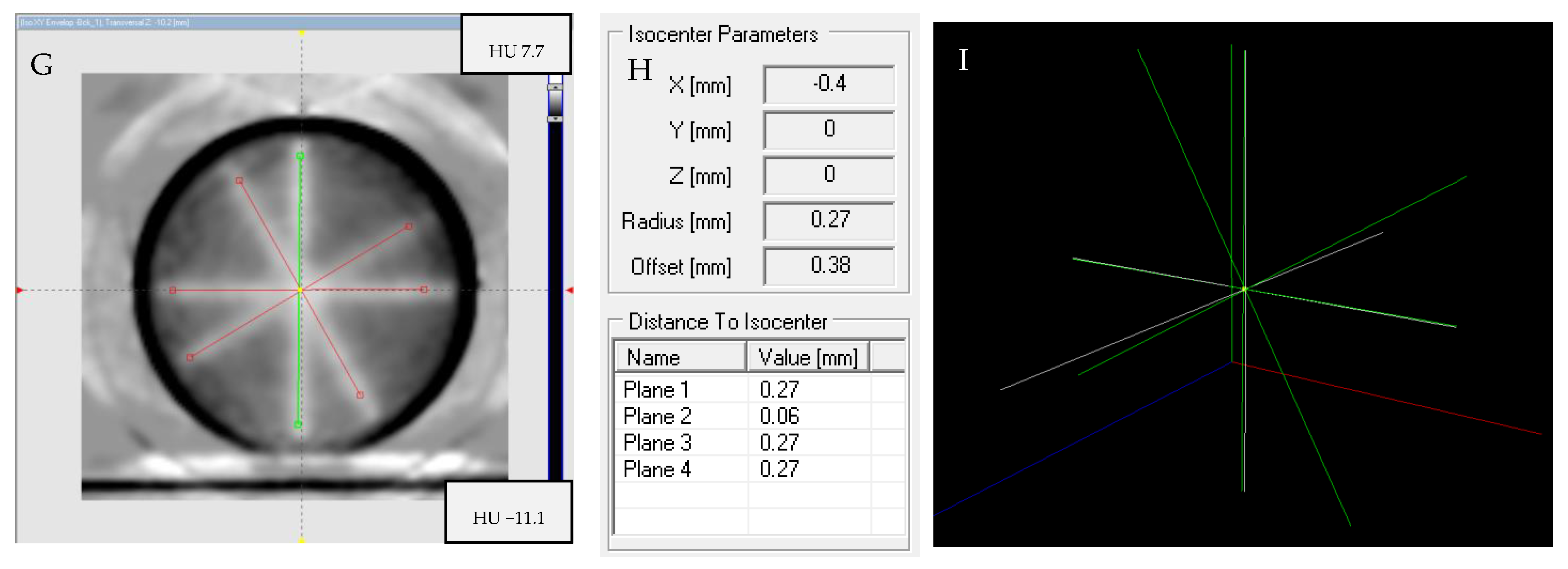This screenshot has width=1568, height=569.
Task: Click the Value [mm] column header
Action: coord(808,357)
